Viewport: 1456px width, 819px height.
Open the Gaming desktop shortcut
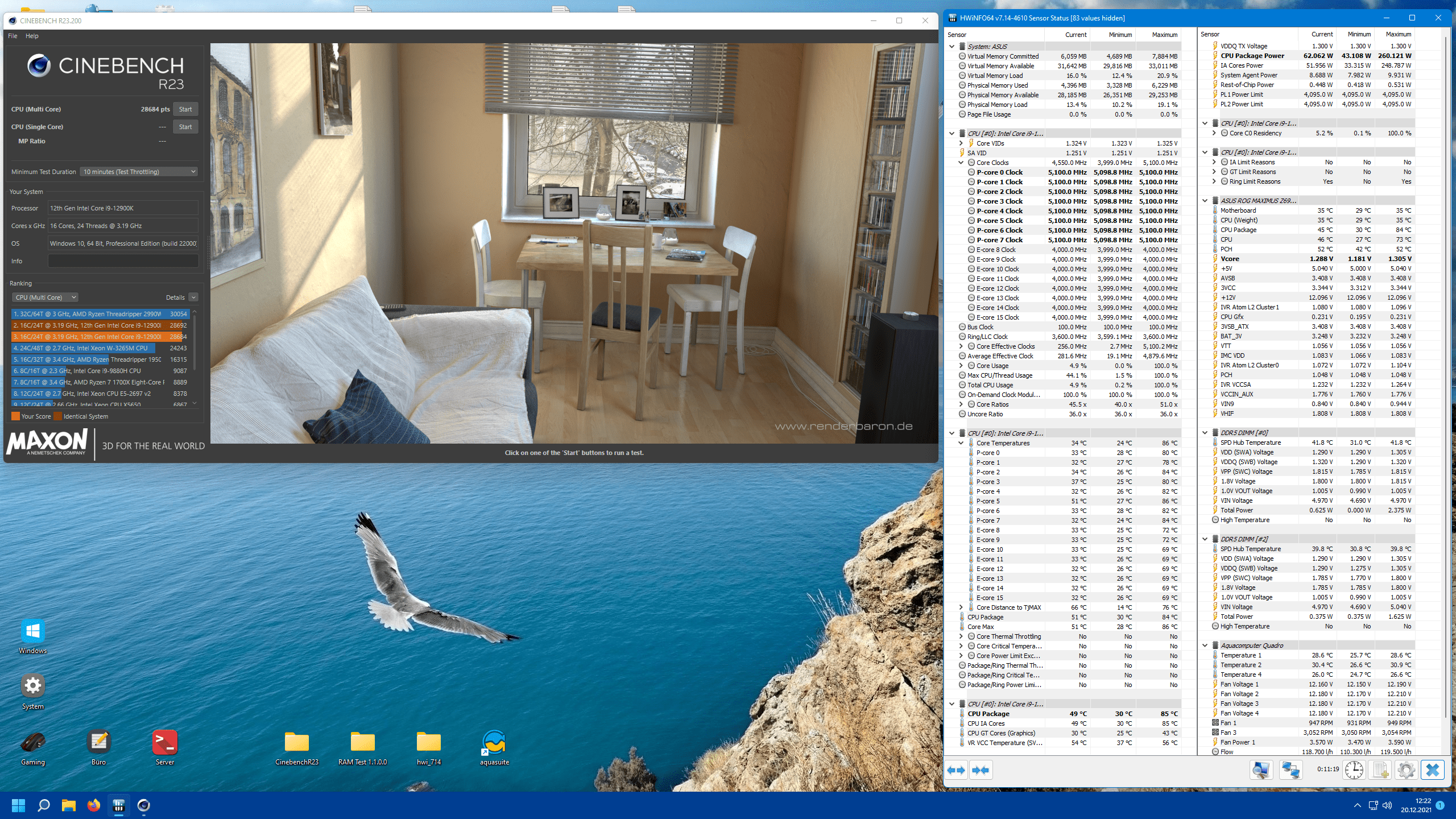click(x=33, y=747)
